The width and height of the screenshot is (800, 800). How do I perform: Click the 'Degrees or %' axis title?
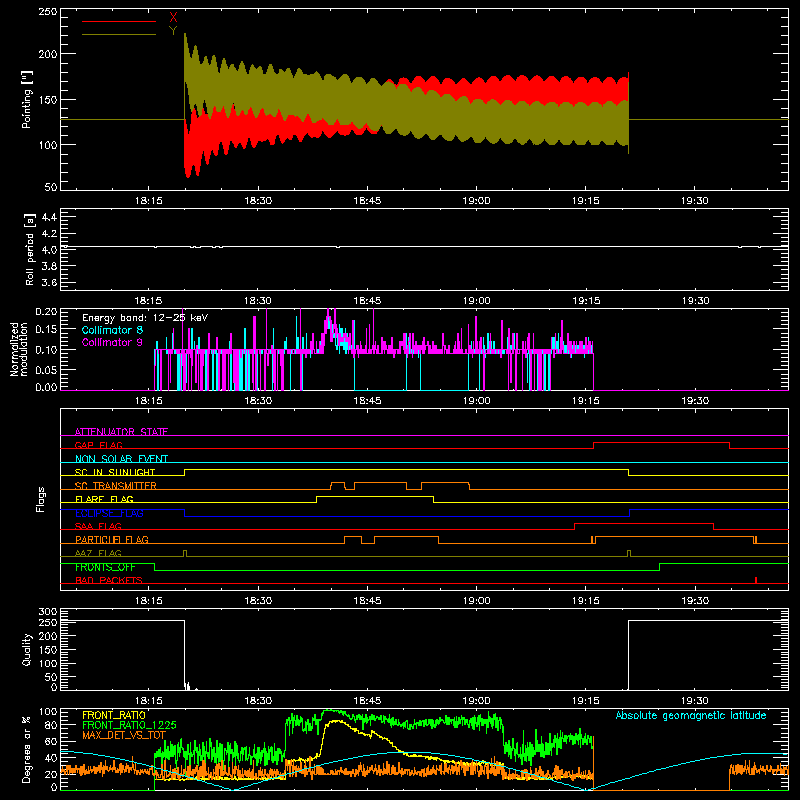[x=26, y=750]
